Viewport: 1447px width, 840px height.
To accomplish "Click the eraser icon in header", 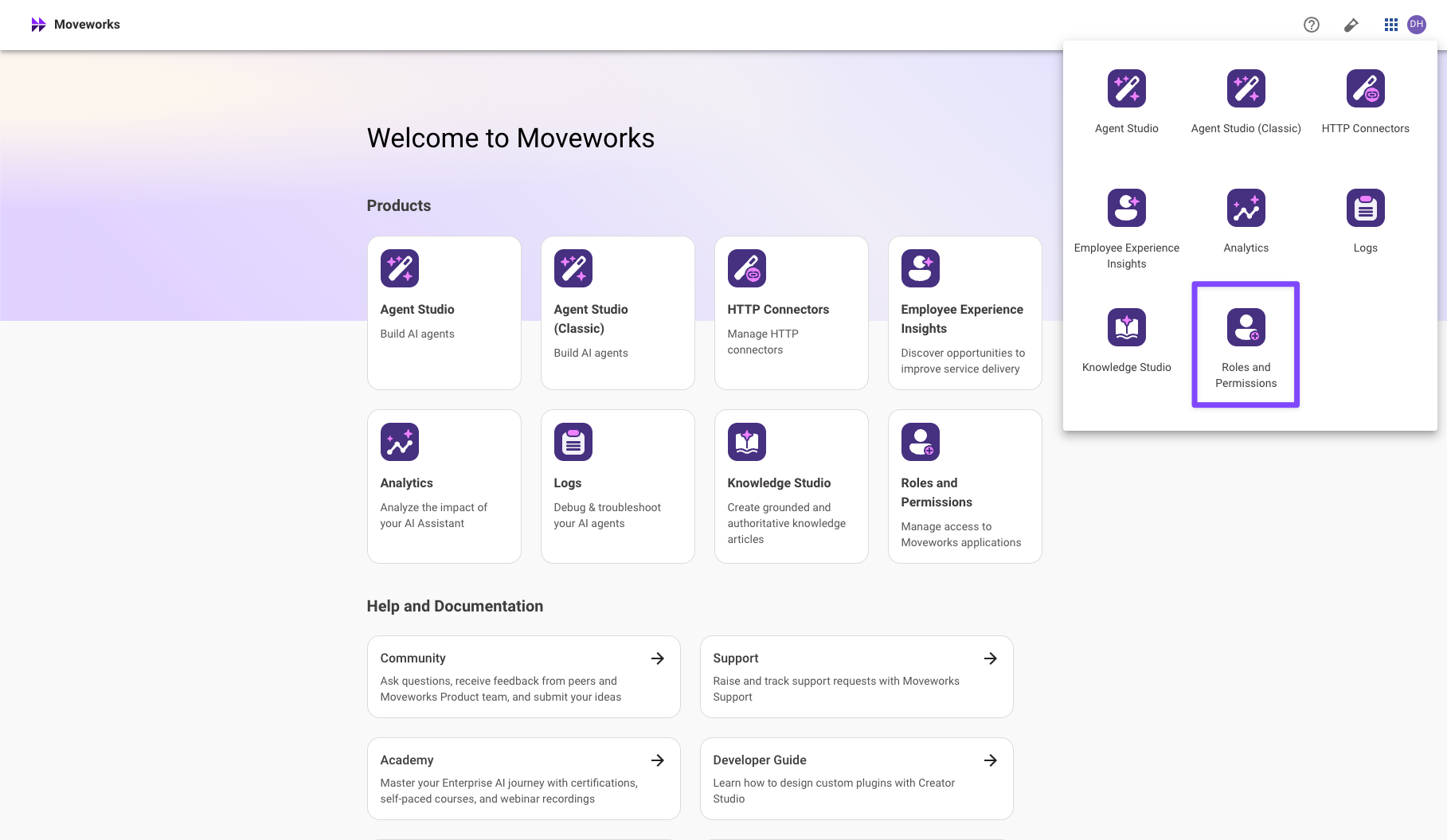I will (1351, 25).
